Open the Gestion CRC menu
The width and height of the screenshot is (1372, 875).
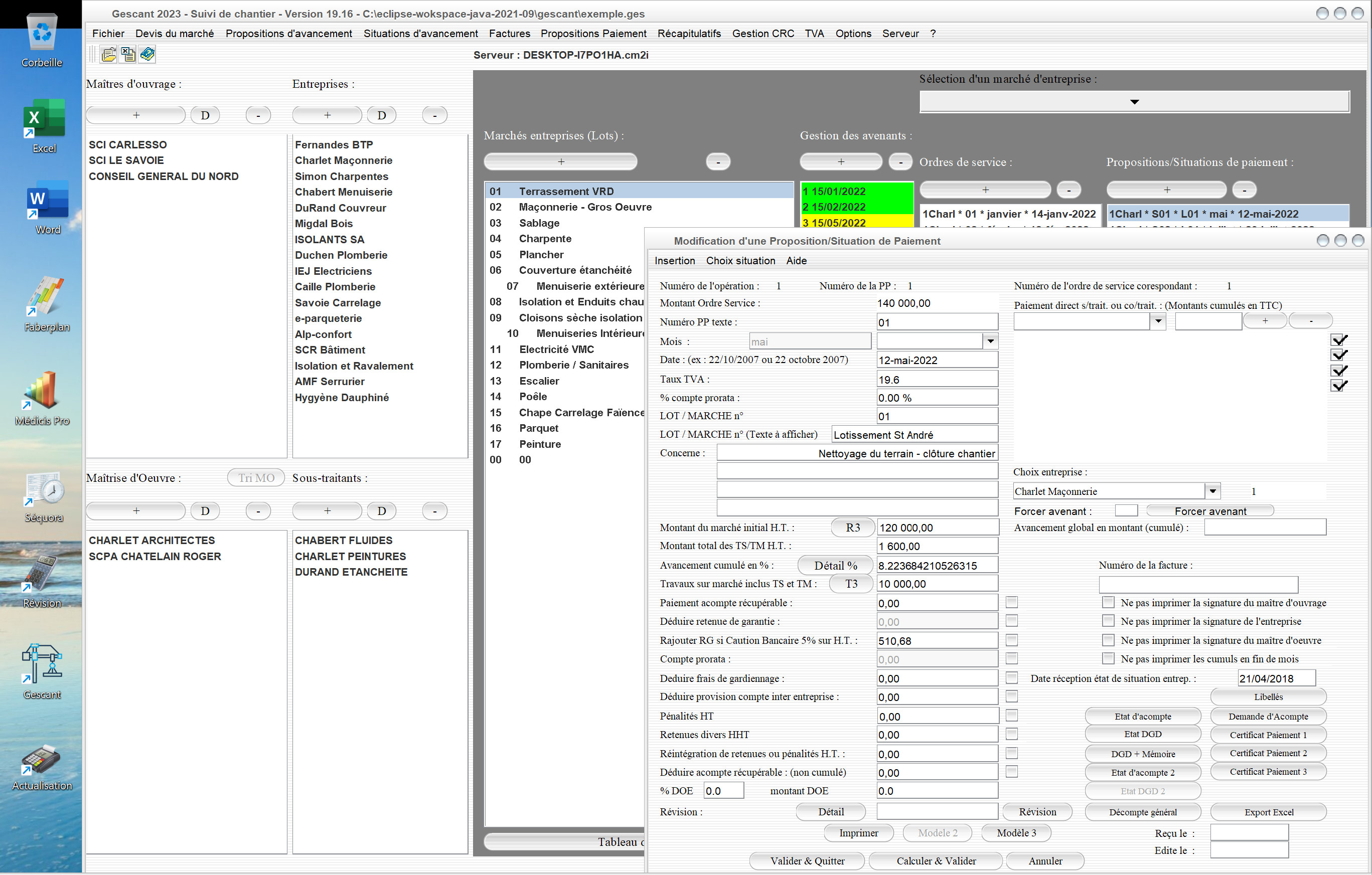(x=763, y=33)
